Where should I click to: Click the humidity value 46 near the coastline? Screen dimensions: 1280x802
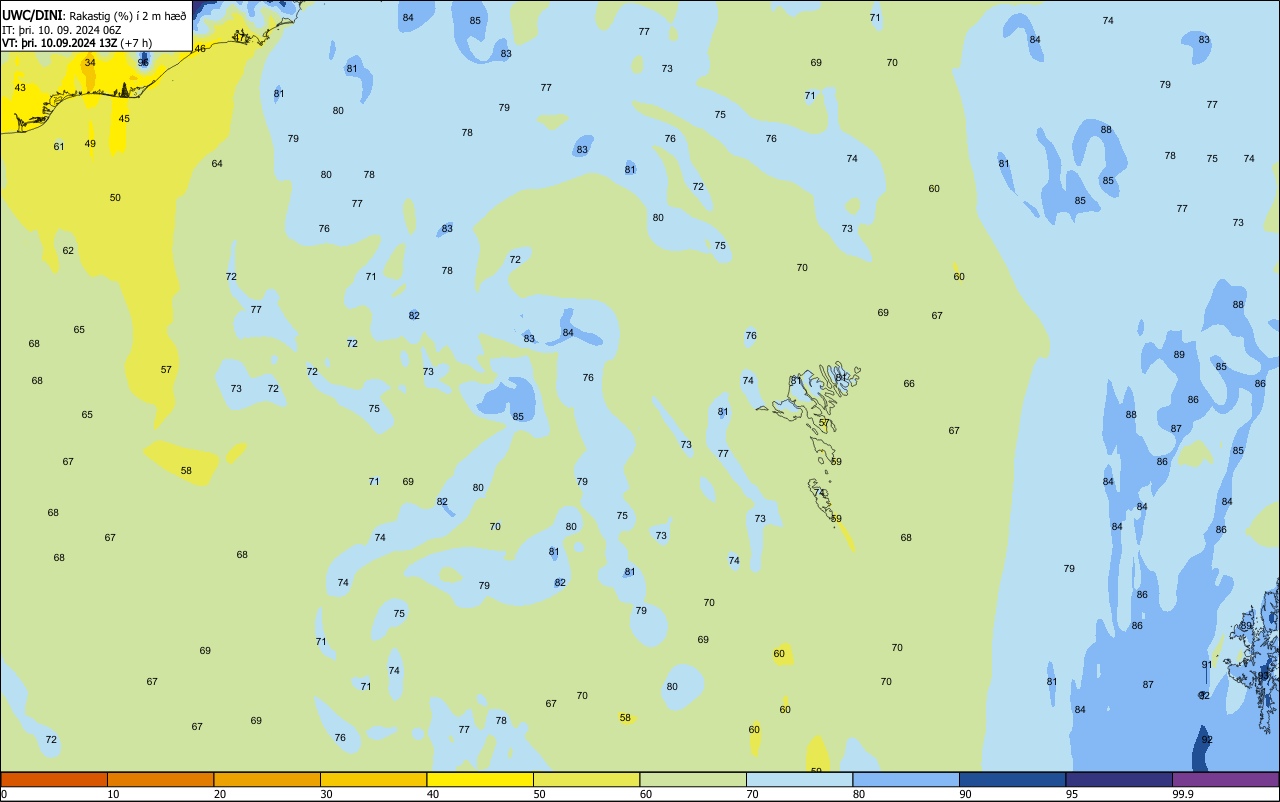point(200,49)
